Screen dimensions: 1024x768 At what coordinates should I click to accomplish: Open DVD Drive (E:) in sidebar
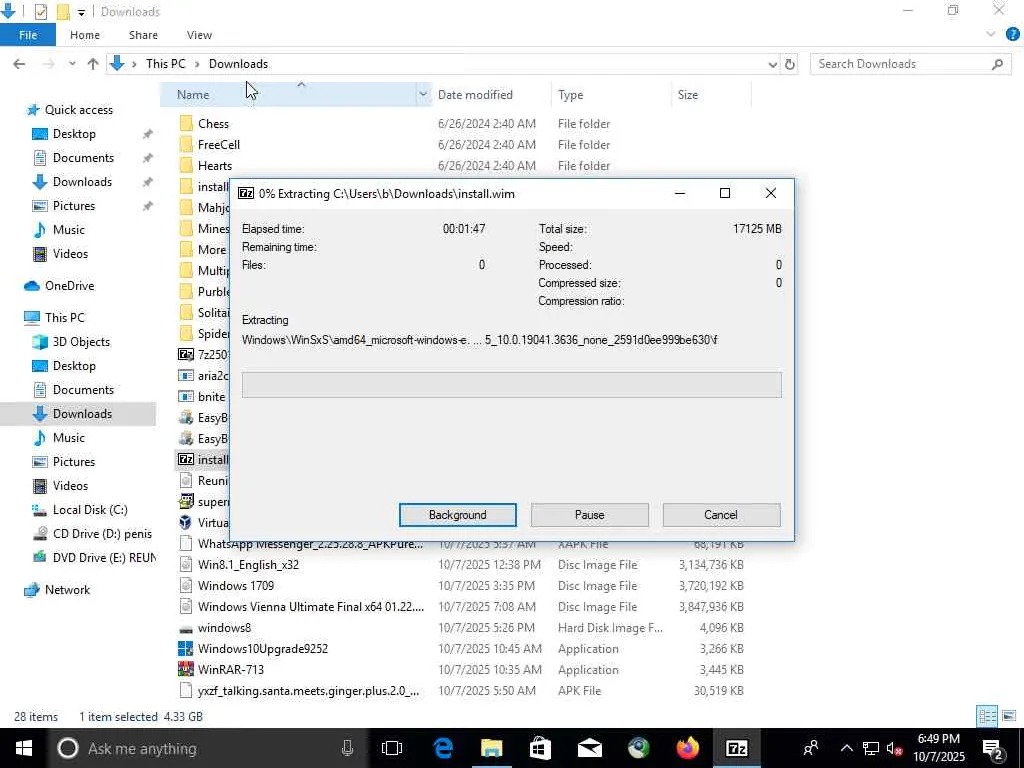[x=104, y=558]
